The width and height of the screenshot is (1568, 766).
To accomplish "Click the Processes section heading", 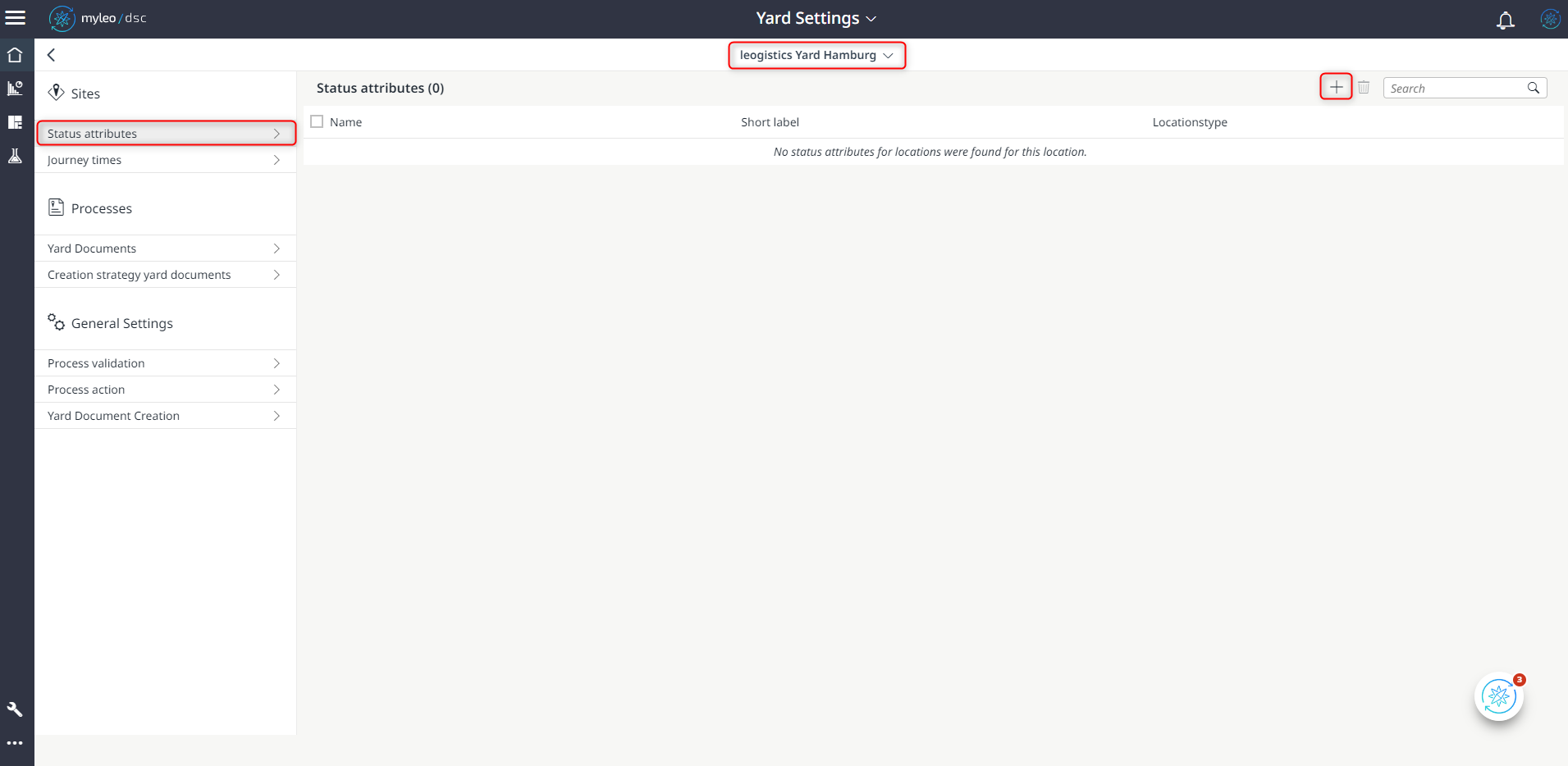I will tap(102, 208).
